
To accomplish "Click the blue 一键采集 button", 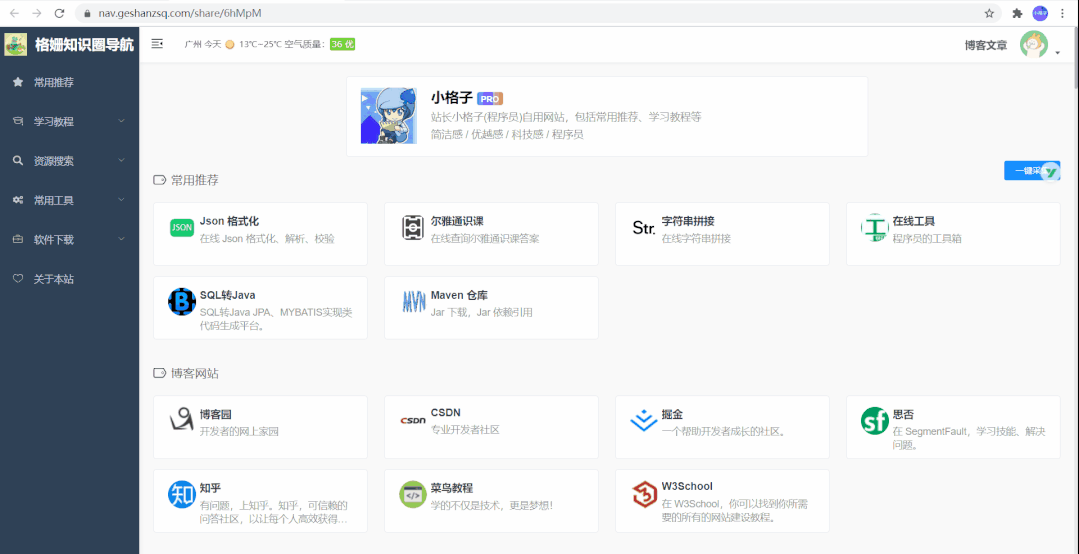I will (x=1032, y=171).
